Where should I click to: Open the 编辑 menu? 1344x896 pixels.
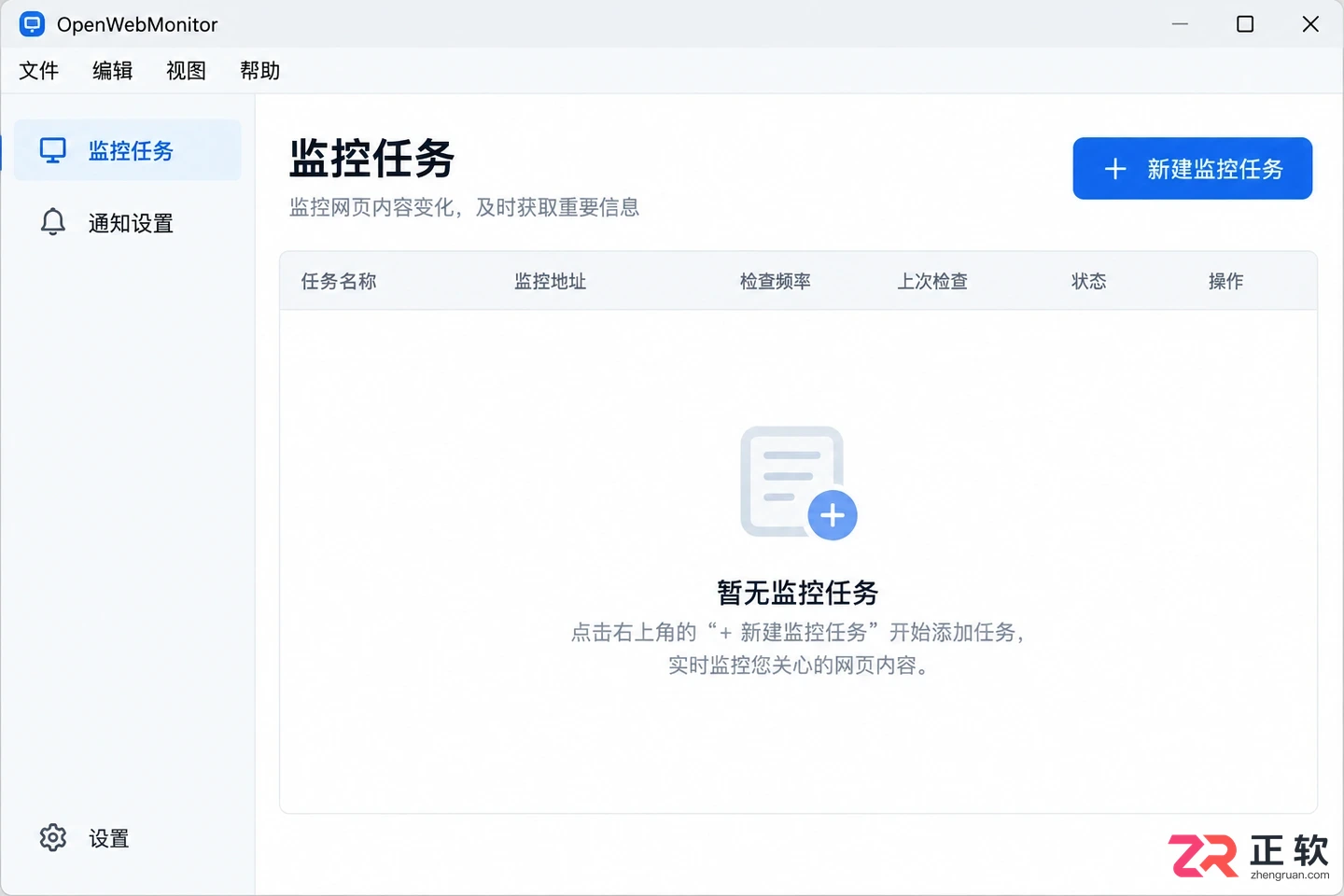(113, 71)
